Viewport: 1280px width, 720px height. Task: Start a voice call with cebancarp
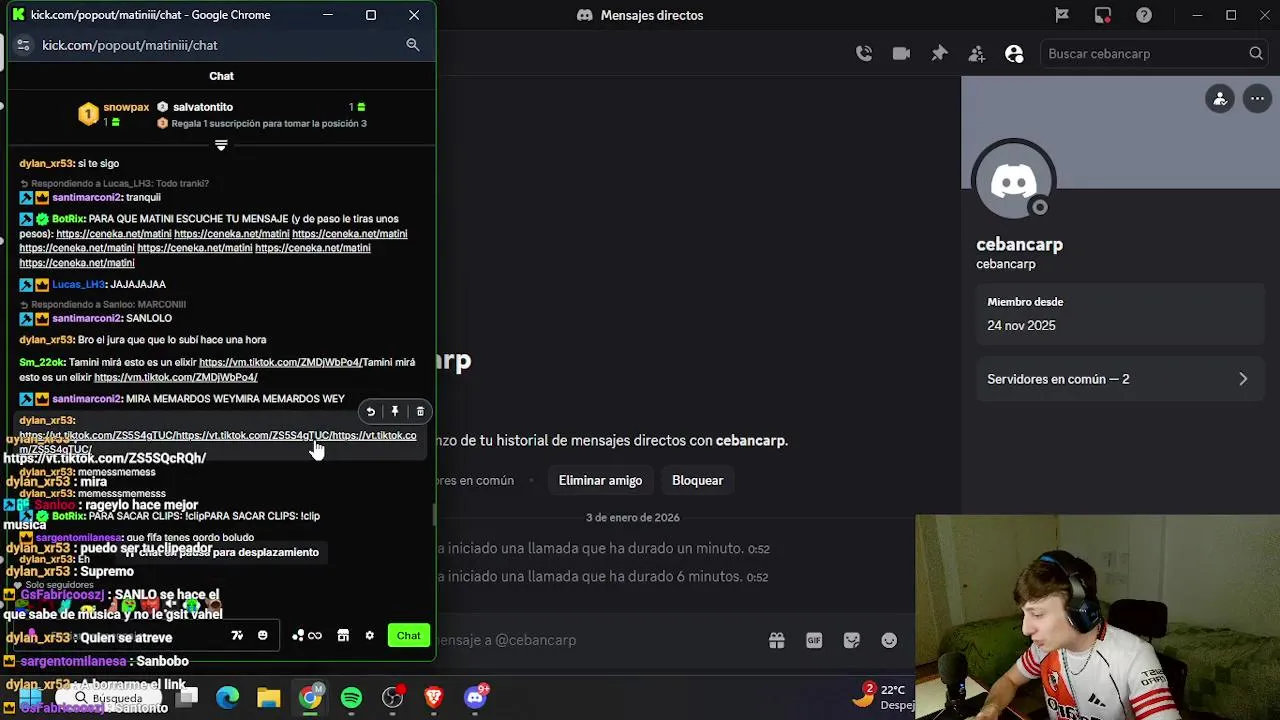[x=864, y=54]
